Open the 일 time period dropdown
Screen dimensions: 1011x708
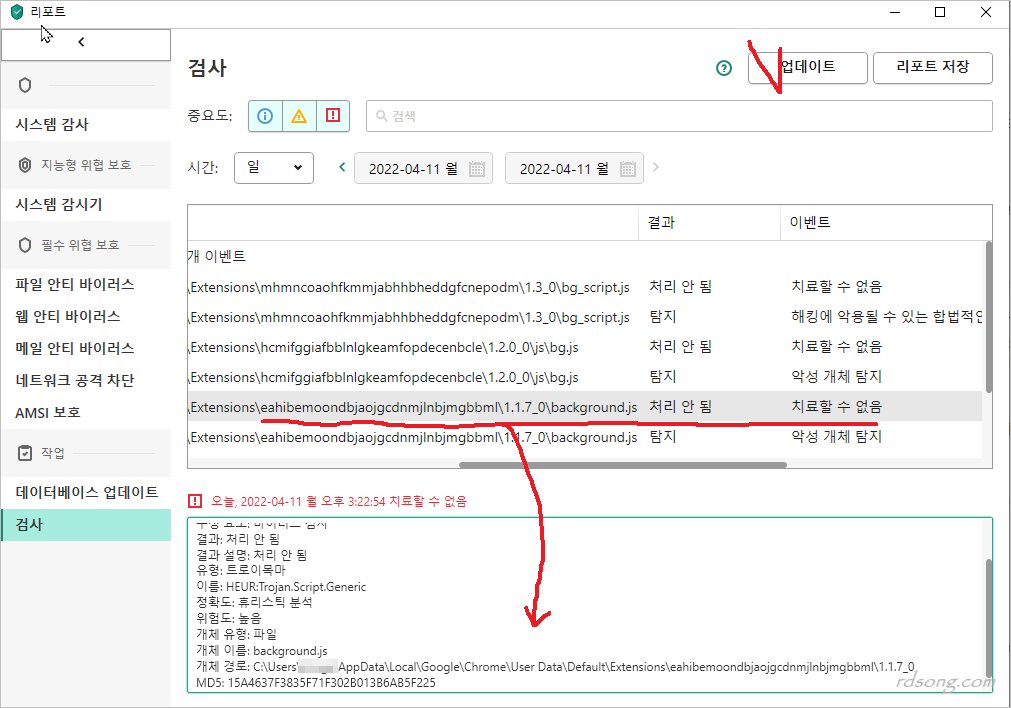273,168
